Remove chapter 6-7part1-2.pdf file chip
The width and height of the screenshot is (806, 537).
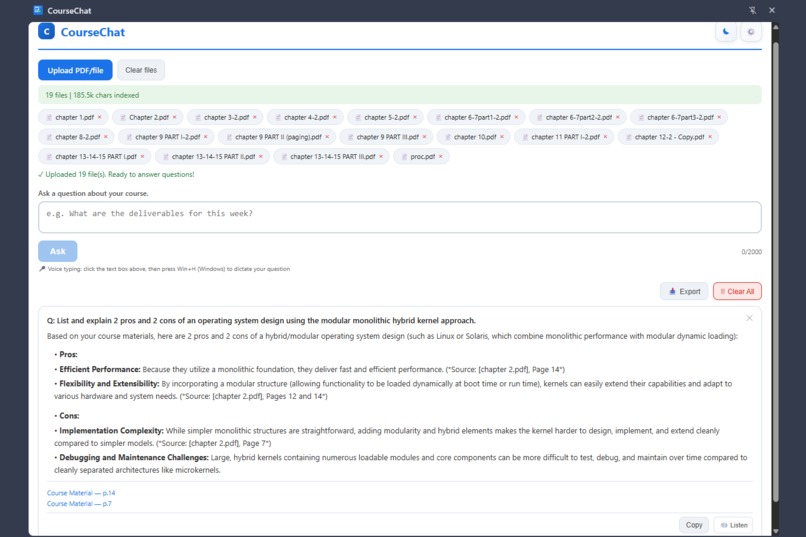click(516, 118)
